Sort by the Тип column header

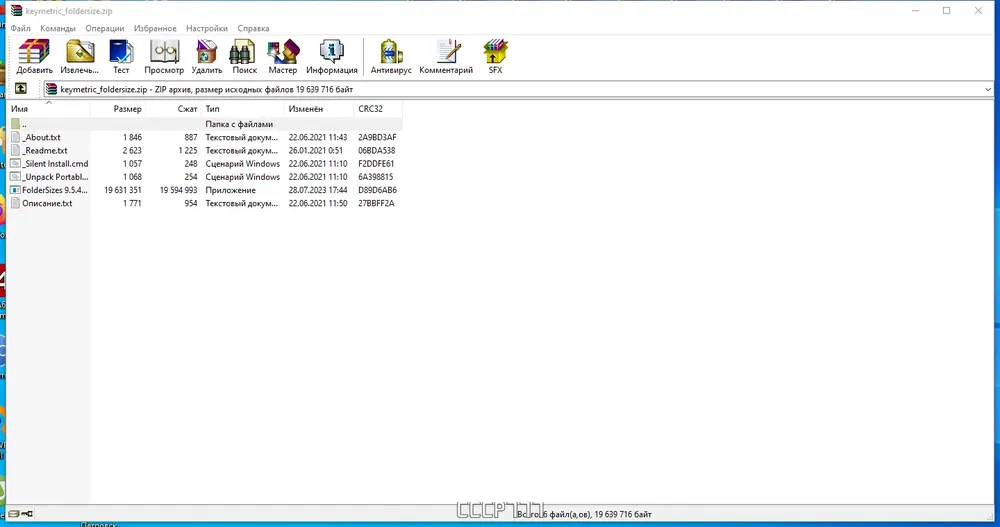243,108
